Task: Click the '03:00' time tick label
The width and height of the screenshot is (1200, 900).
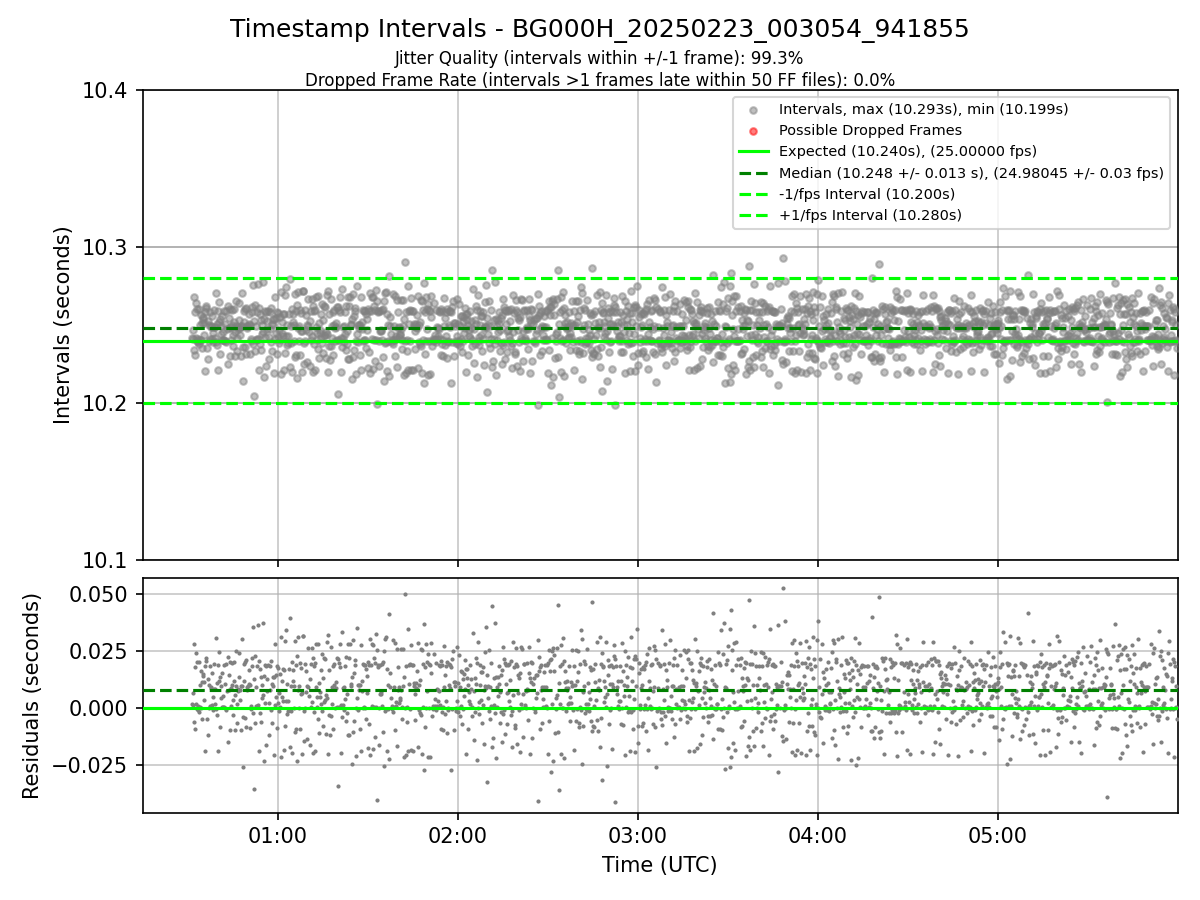Action: click(x=638, y=835)
